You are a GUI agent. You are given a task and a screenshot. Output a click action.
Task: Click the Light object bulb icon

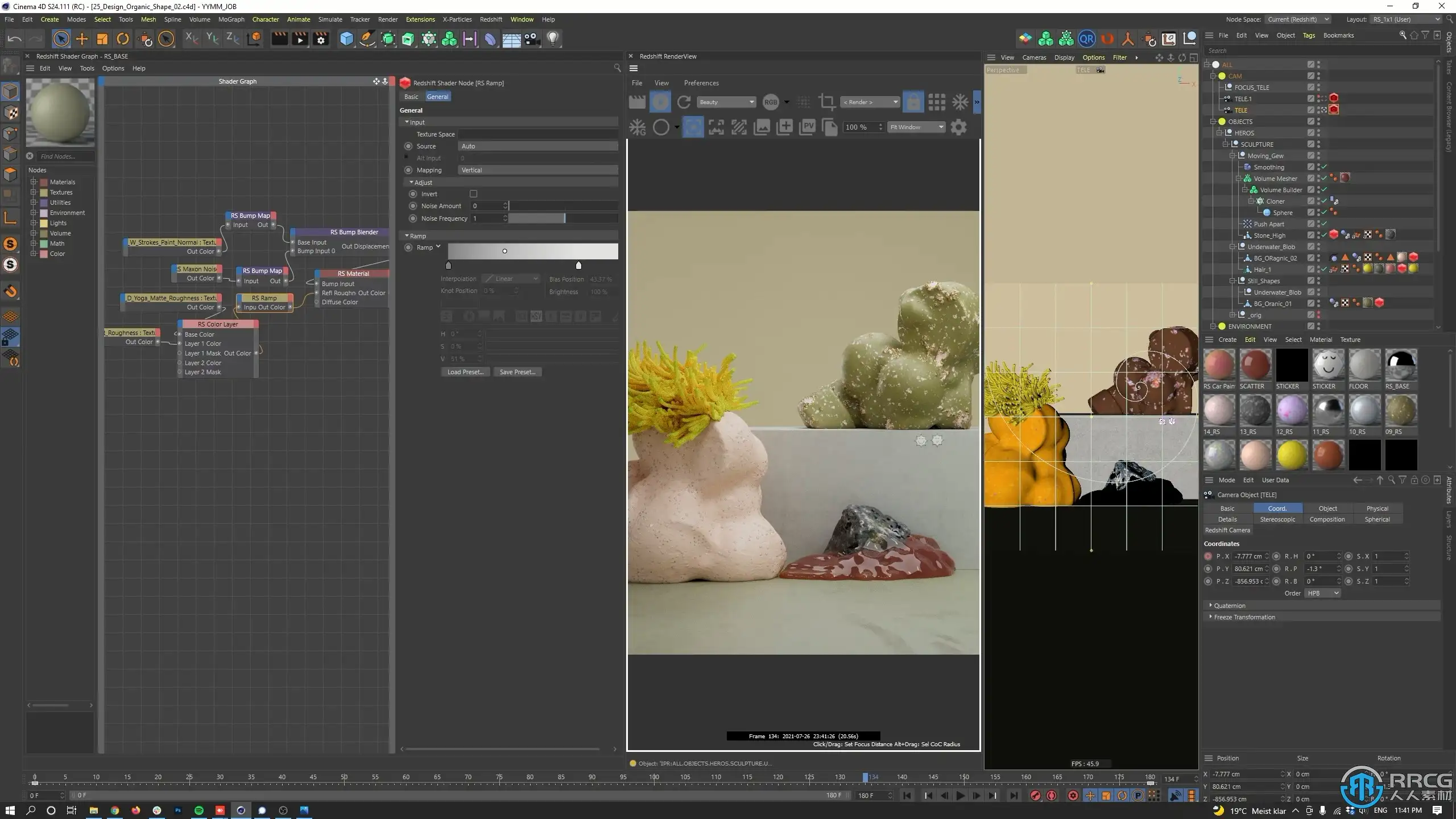click(x=553, y=39)
